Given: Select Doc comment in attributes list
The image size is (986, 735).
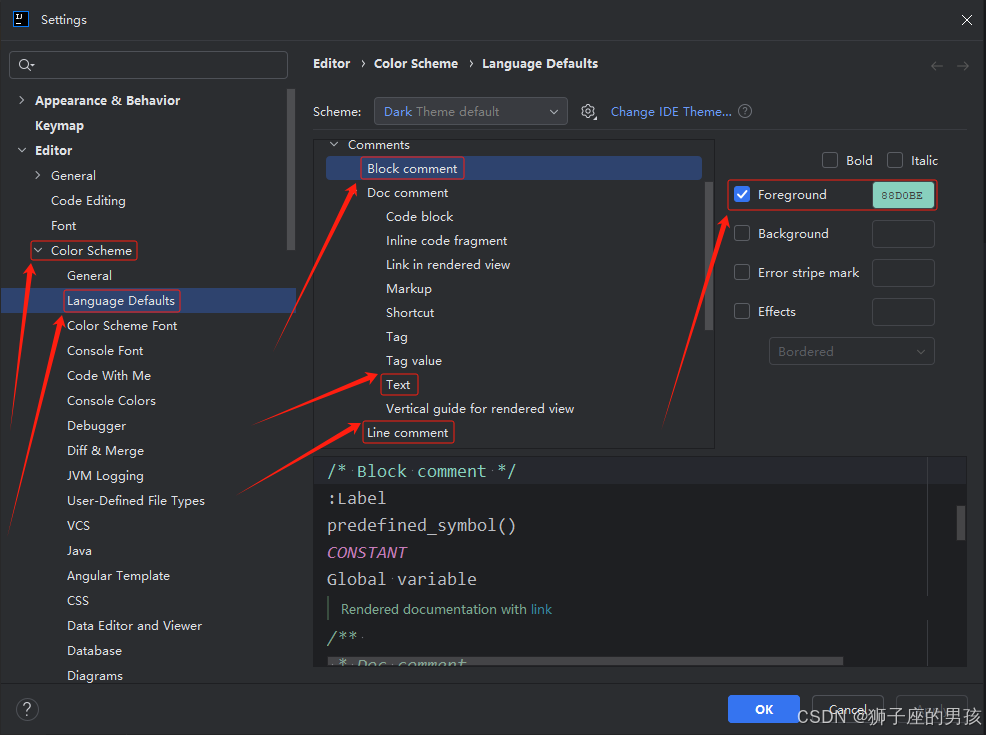Looking at the screenshot, I should (x=407, y=192).
